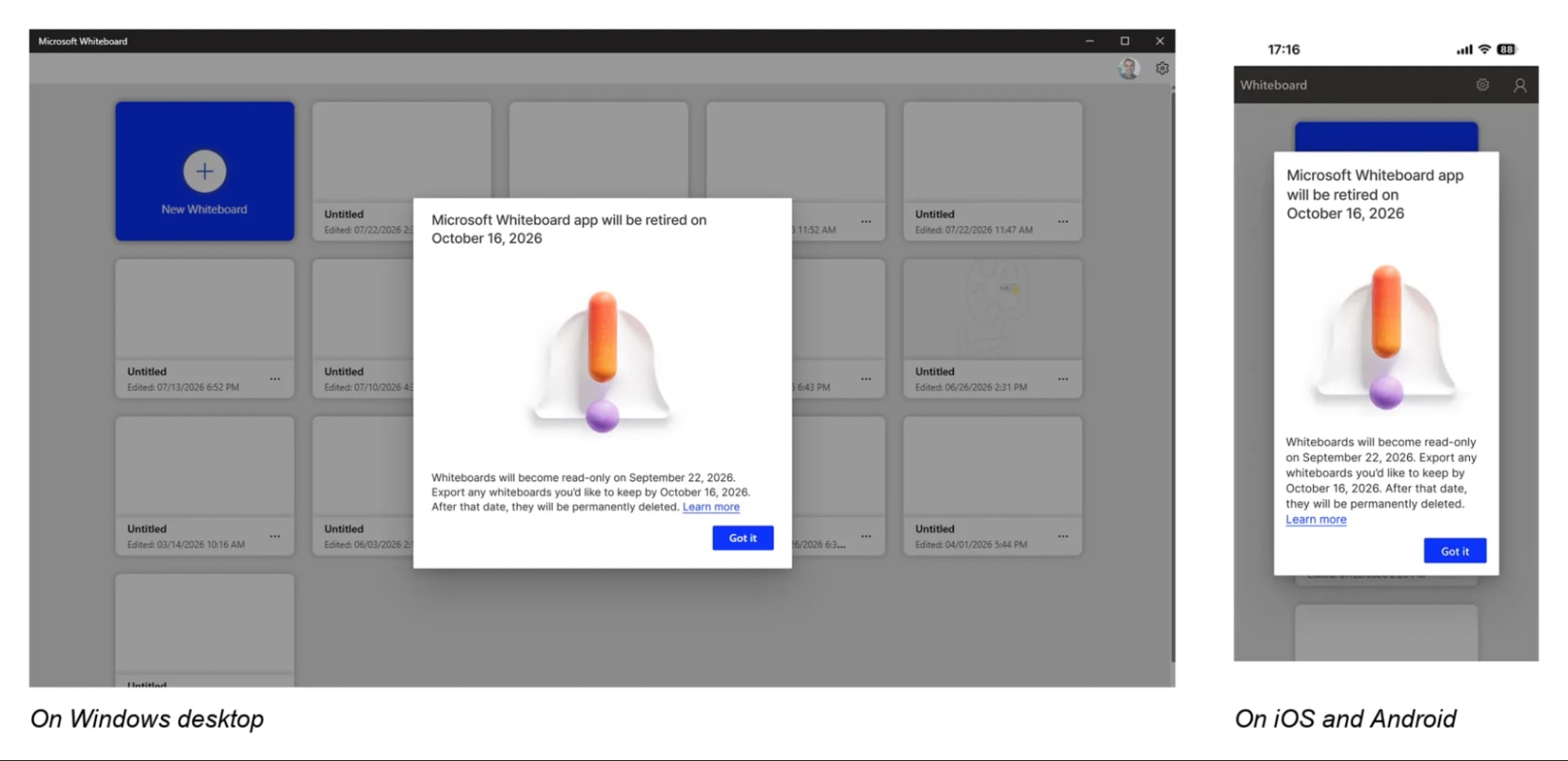Open more options for board edited at 11:52 AM
Viewport: 1568px width, 761px height.
866,221
